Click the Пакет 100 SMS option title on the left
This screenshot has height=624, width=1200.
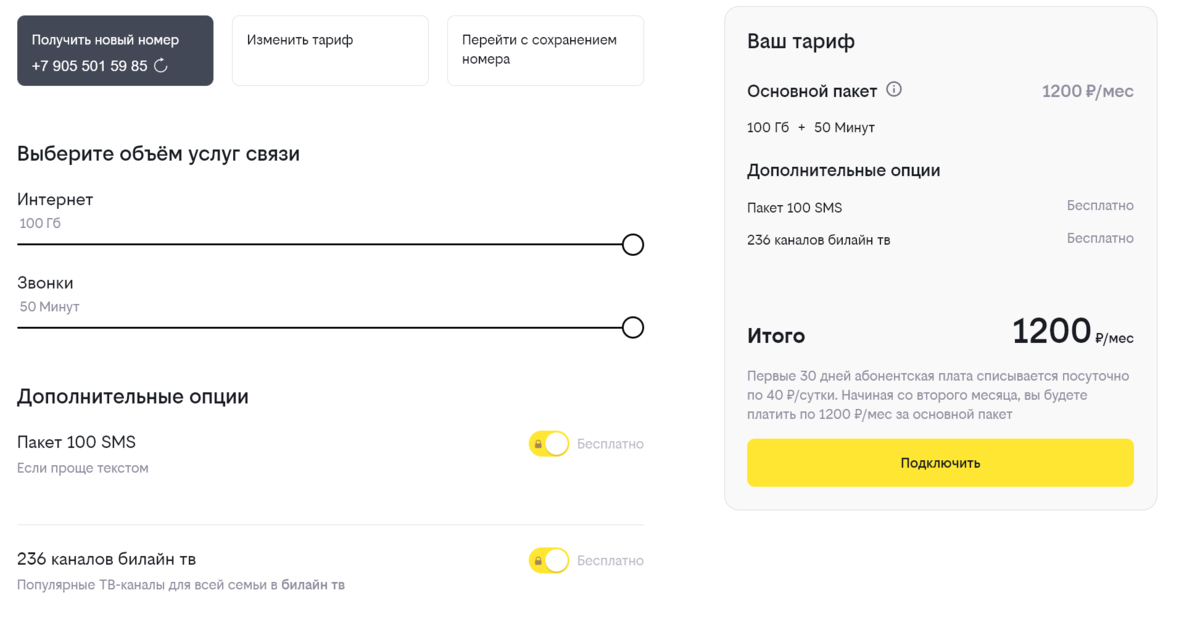click(x=76, y=442)
